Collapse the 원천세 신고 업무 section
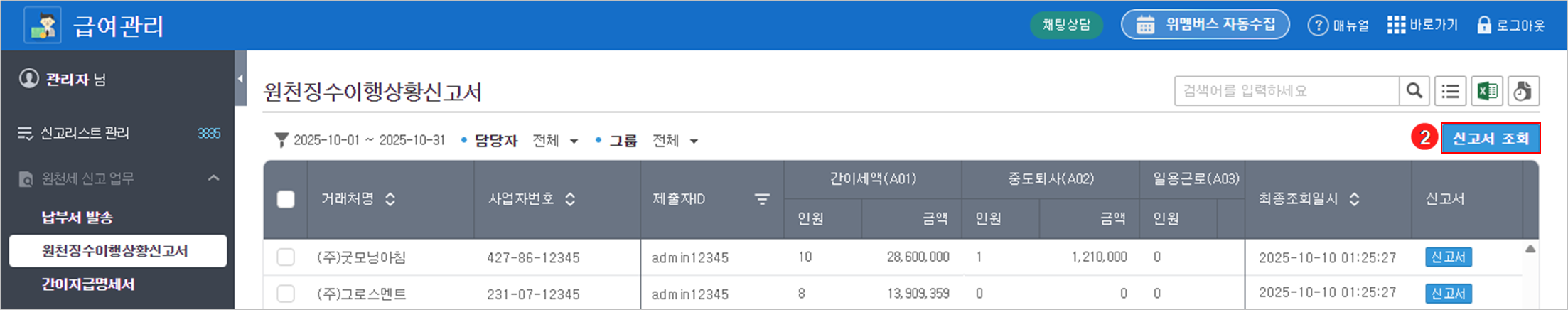Screen dimensions: 1568x310 pyautogui.click(x=213, y=178)
